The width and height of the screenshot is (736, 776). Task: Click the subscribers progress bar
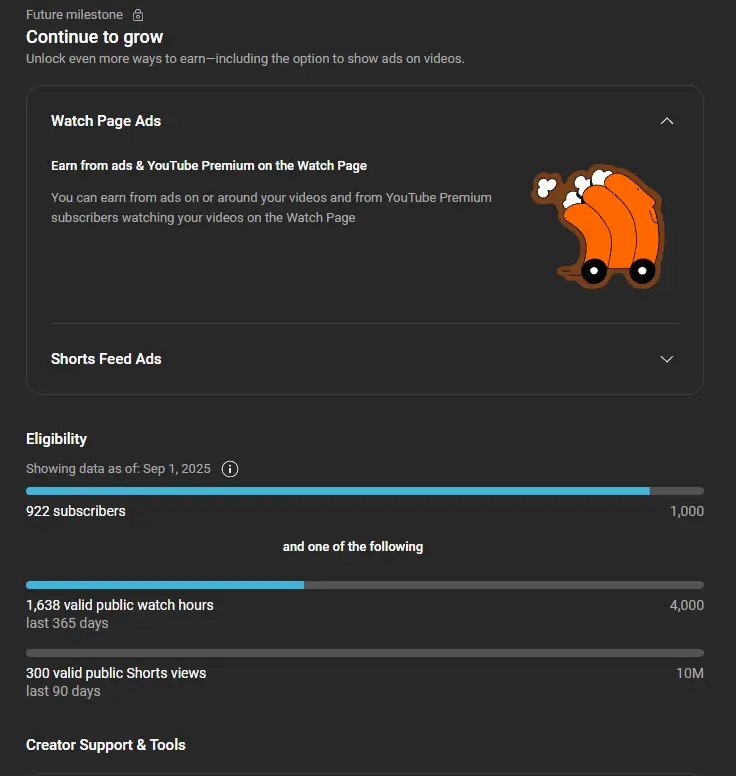pos(364,491)
